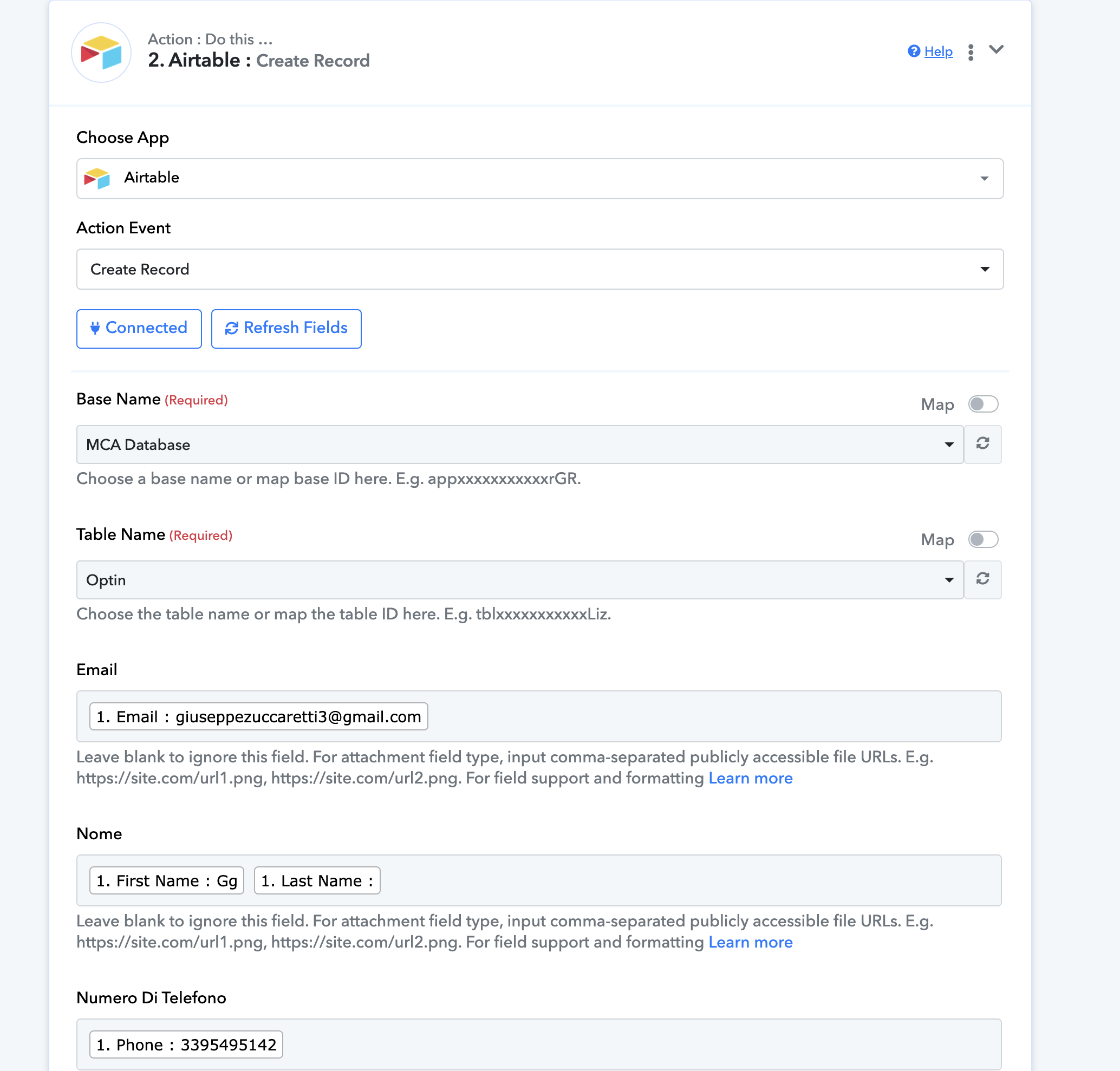Open the Action Event dropdown showing Create Record
The width and height of the screenshot is (1120, 1071).
540,269
